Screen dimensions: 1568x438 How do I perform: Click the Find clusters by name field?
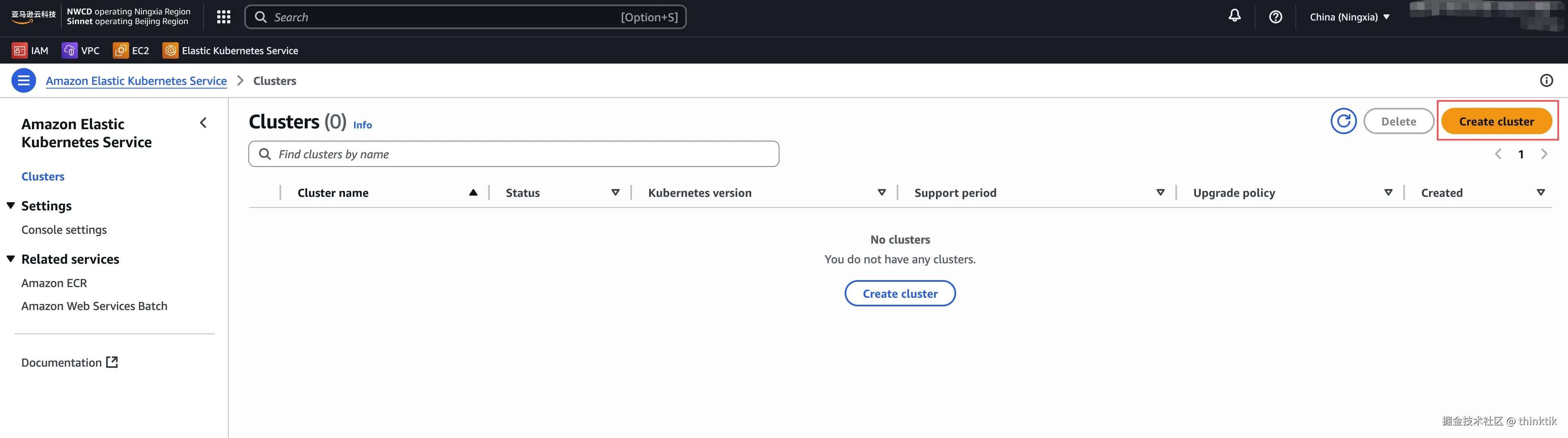[x=523, y=154]
